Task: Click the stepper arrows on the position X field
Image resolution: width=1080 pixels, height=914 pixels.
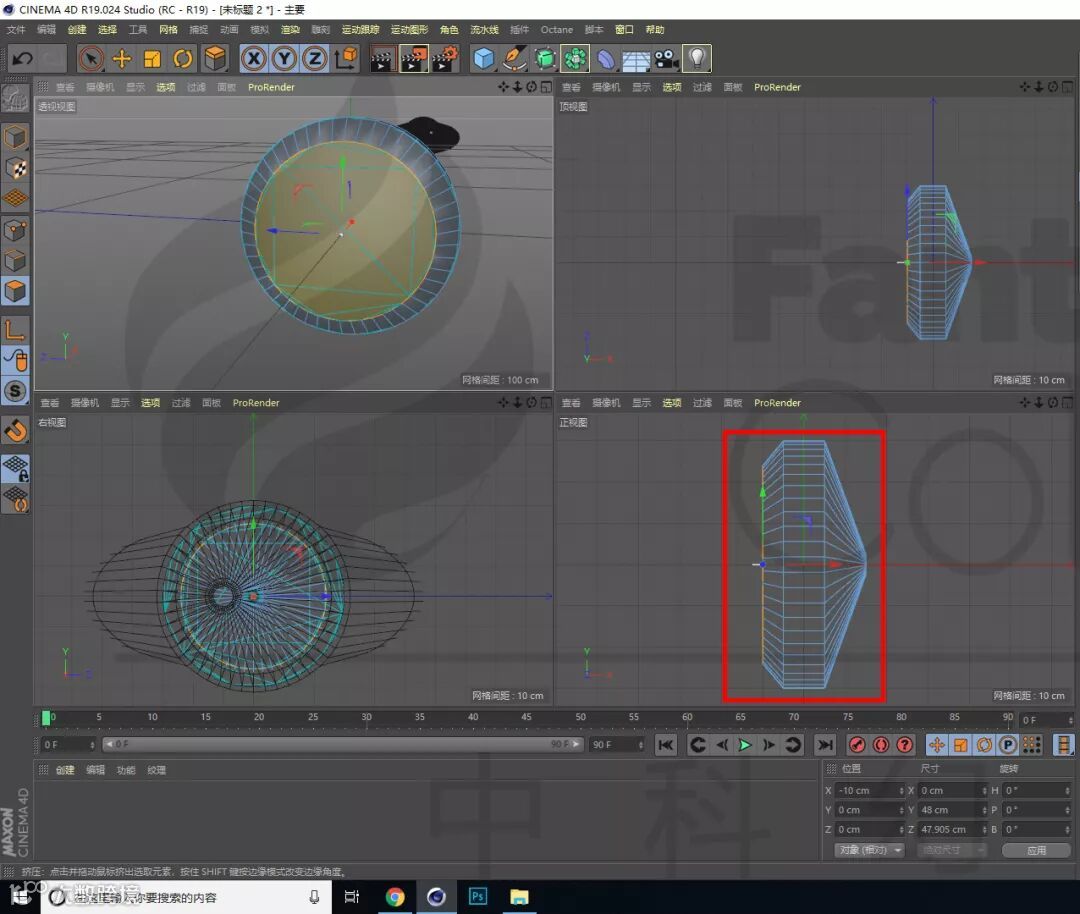Action: click(901, 790)
